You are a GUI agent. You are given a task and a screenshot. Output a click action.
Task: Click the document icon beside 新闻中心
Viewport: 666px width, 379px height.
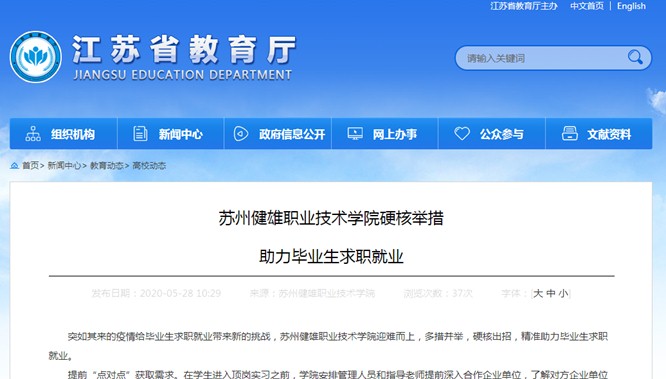tap(140, 134)
